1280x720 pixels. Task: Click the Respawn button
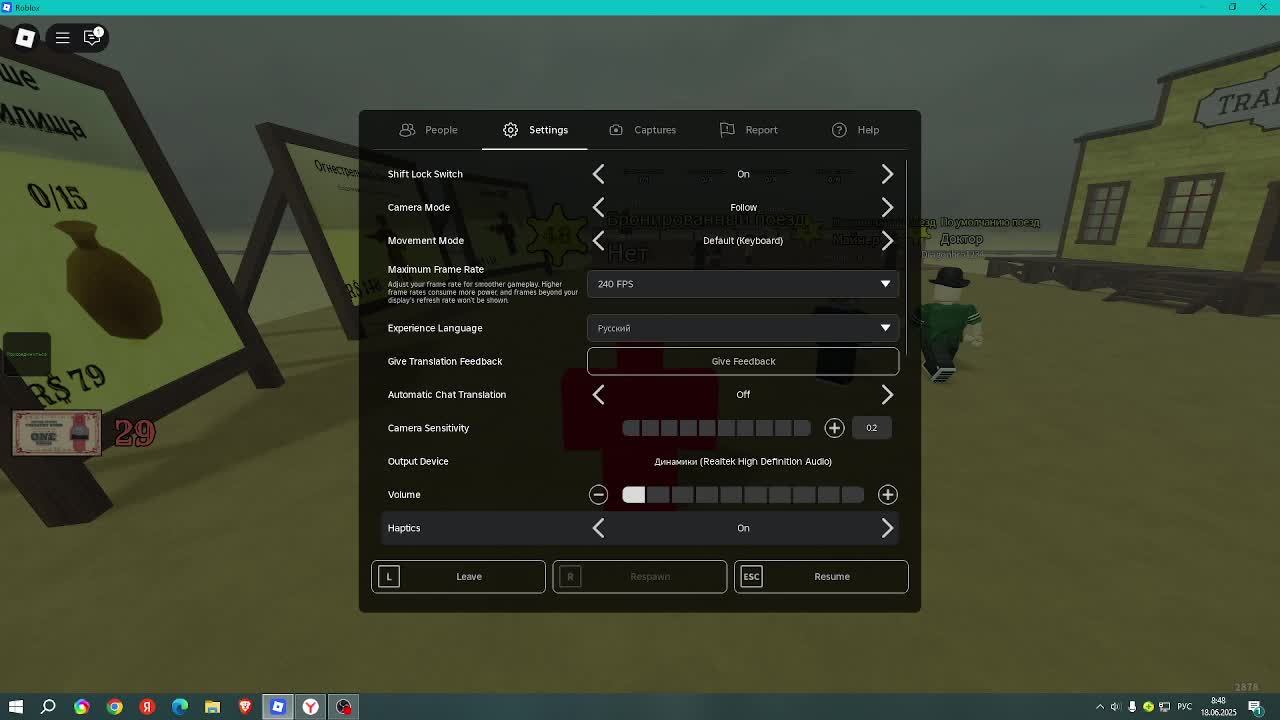tap(640, 576)
